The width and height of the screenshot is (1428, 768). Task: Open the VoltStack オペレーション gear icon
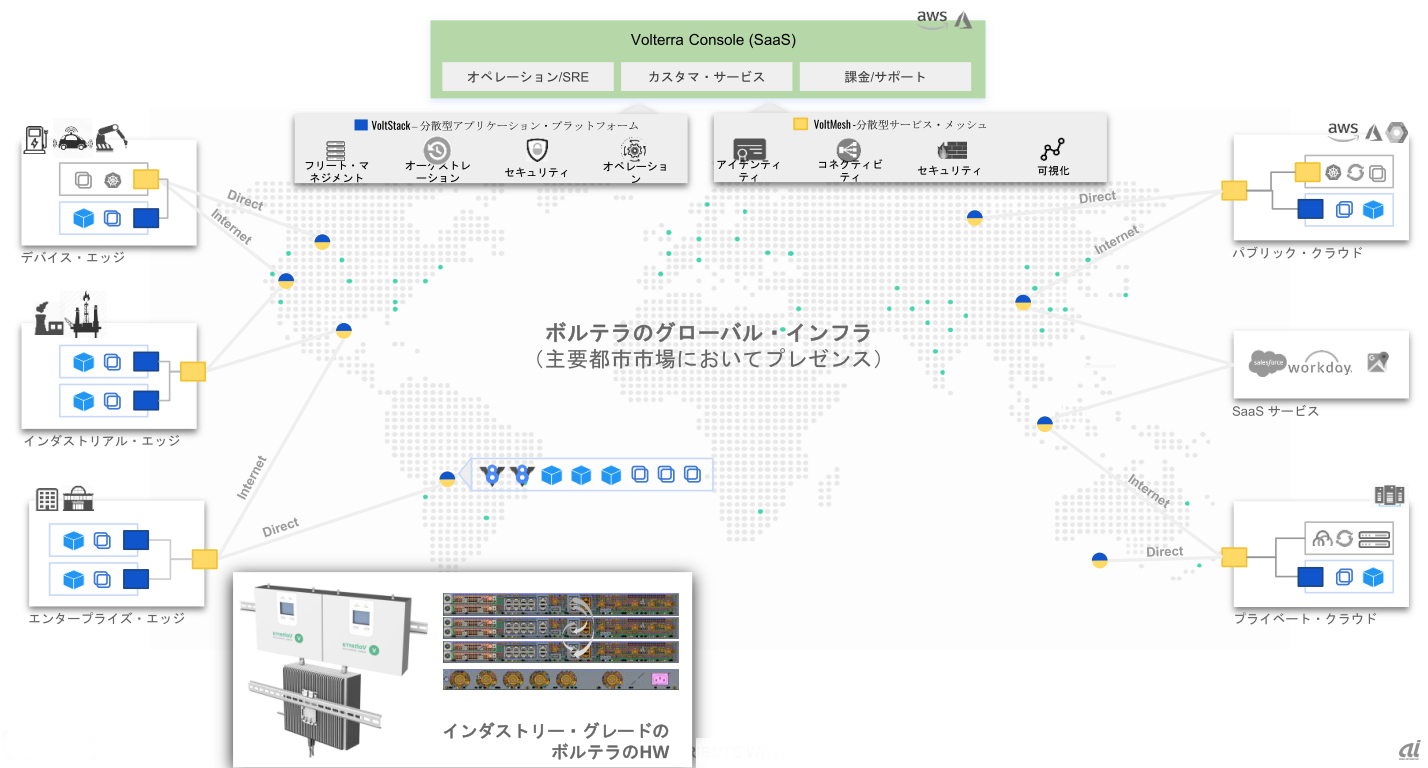pyautogui.click(x=634, y=150)
